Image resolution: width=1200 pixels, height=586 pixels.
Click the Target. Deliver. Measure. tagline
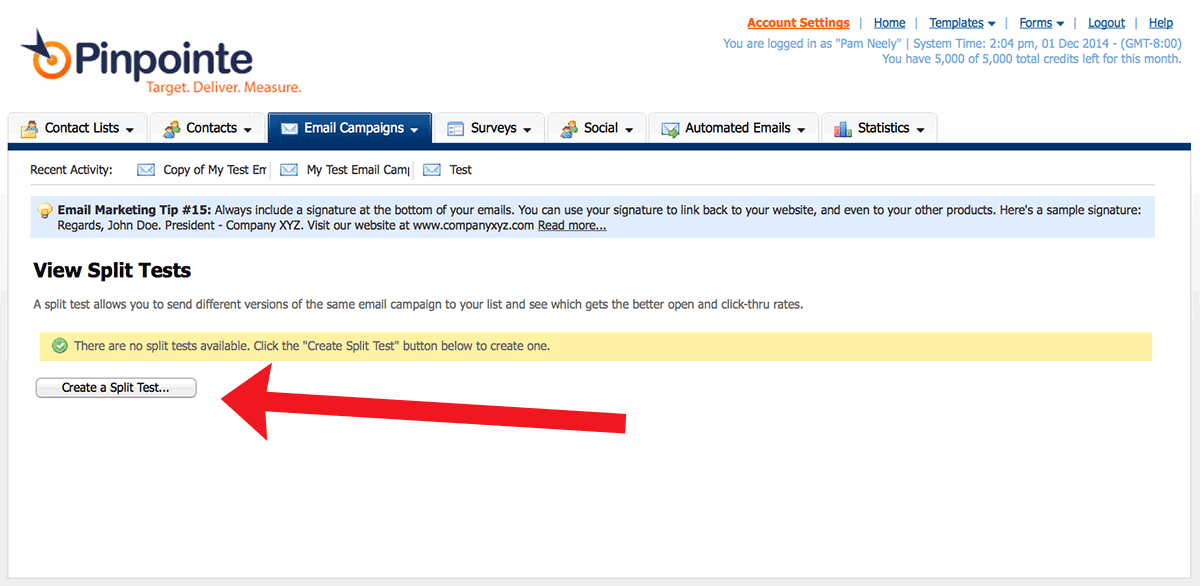[x=224, y=88]
